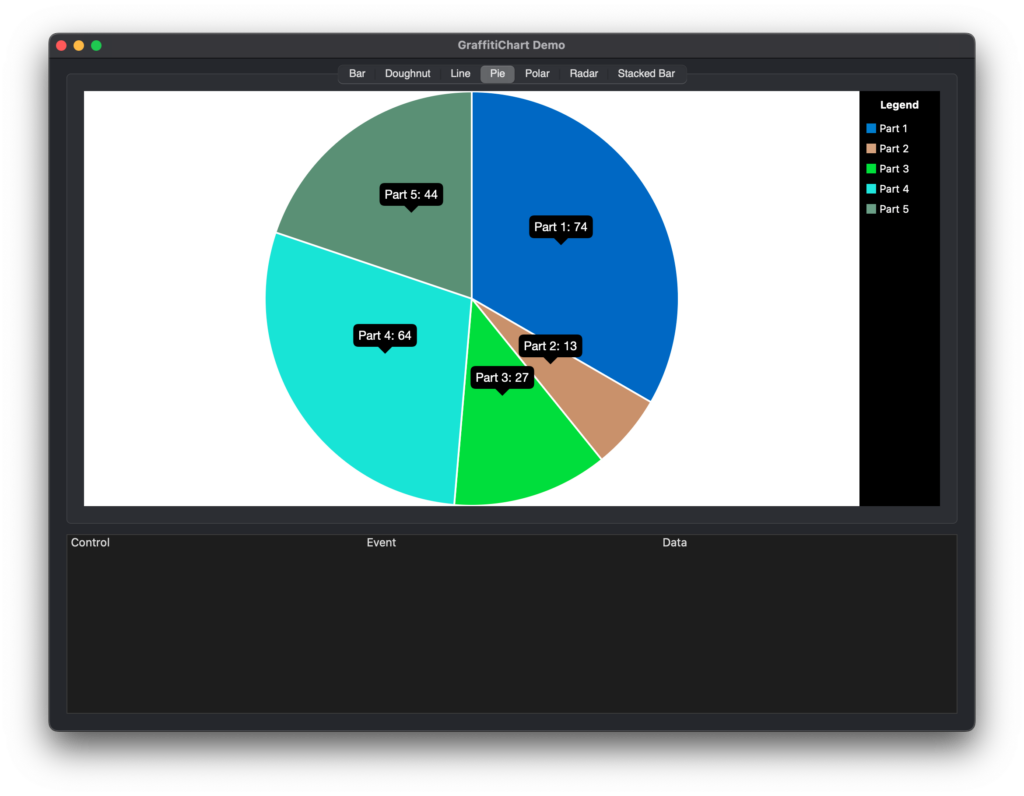Viewport: 1024px width, 796px height.
Task: Click the Event column header
Action: pos(381,543)
